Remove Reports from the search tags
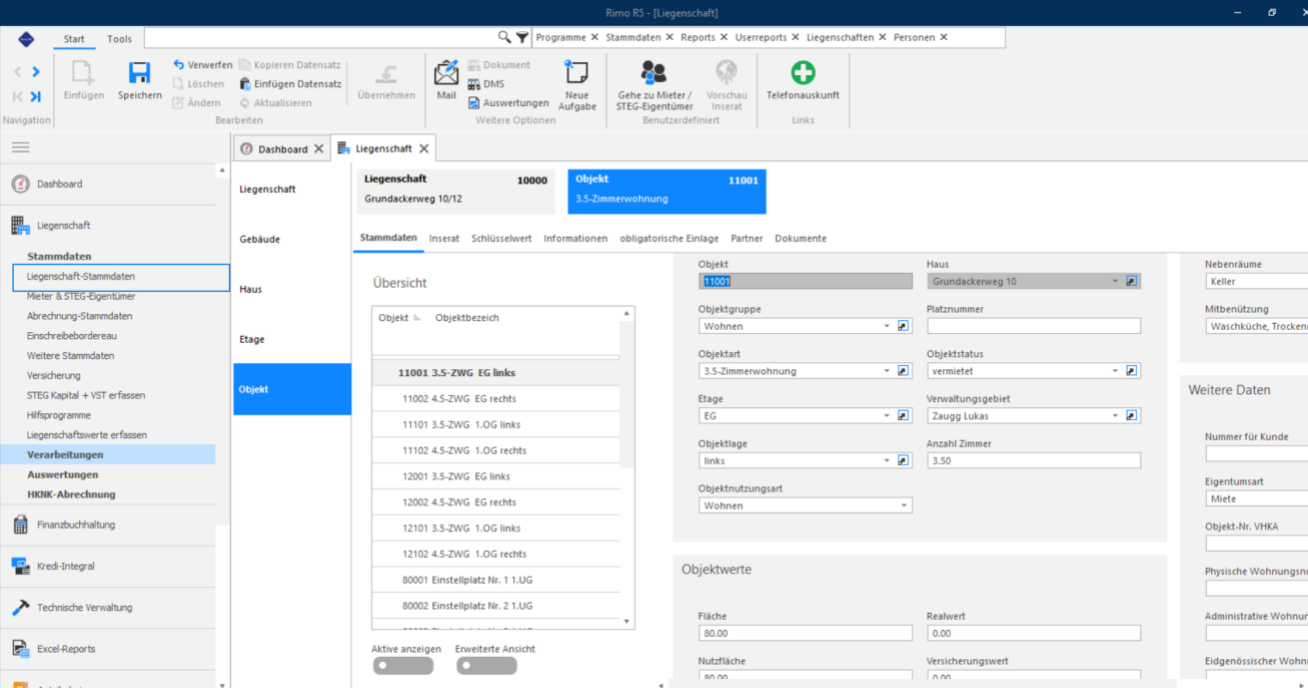Image resolution: width=1308 pixels, height=688 pixels. 725,37
